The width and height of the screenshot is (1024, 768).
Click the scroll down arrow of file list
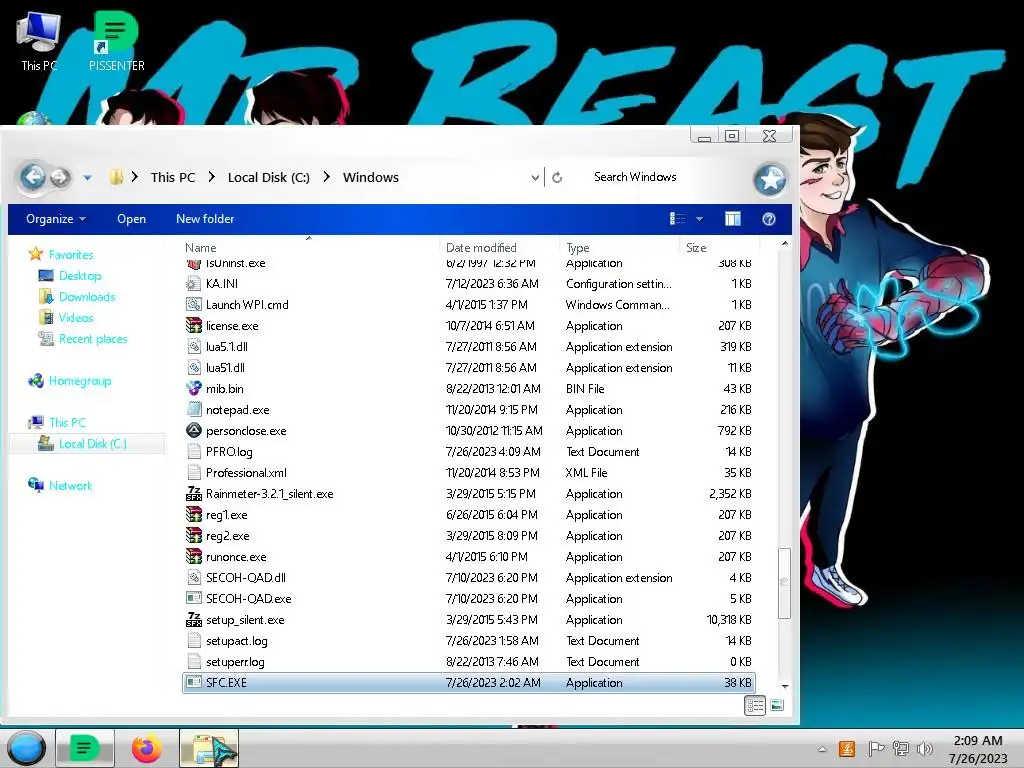point(785,686)
